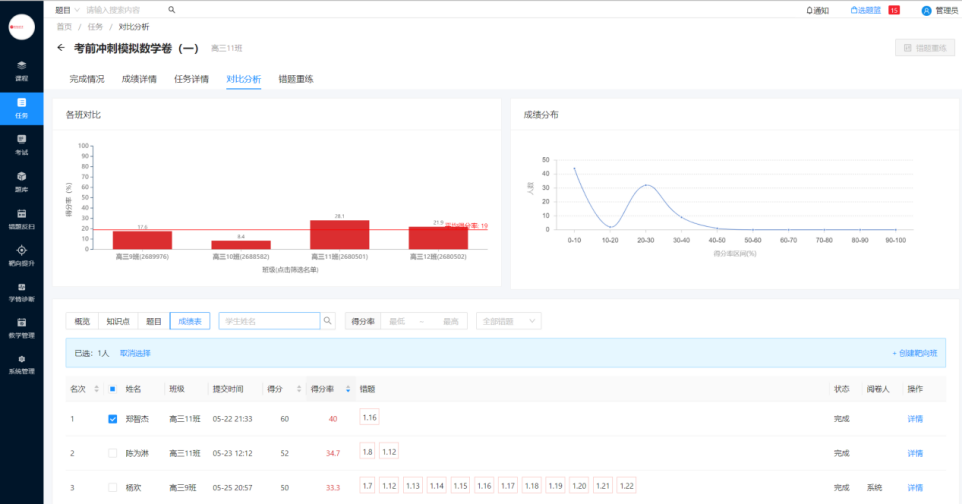Open 详情 for 郑智杰 row
This screenshot has height=504, width=962.
pyautogui.click(x=915, y=419)
